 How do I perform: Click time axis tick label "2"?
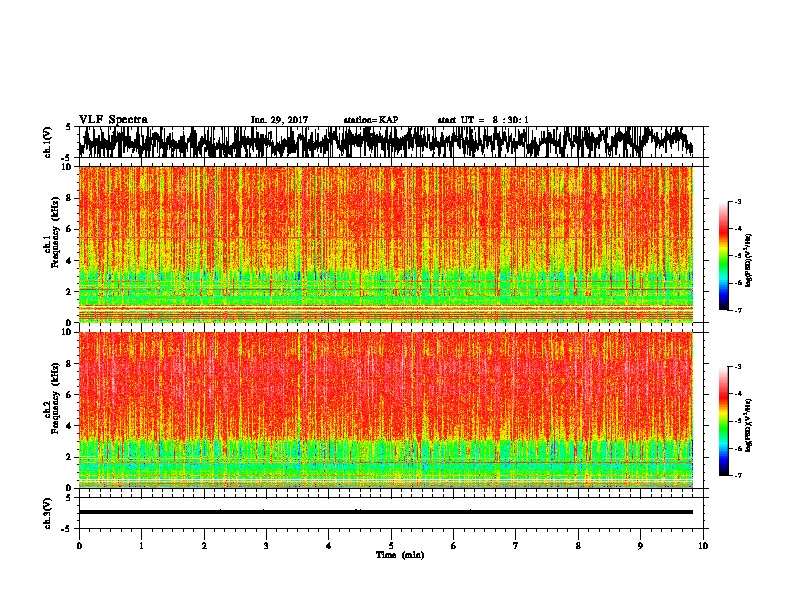[204, 546]
